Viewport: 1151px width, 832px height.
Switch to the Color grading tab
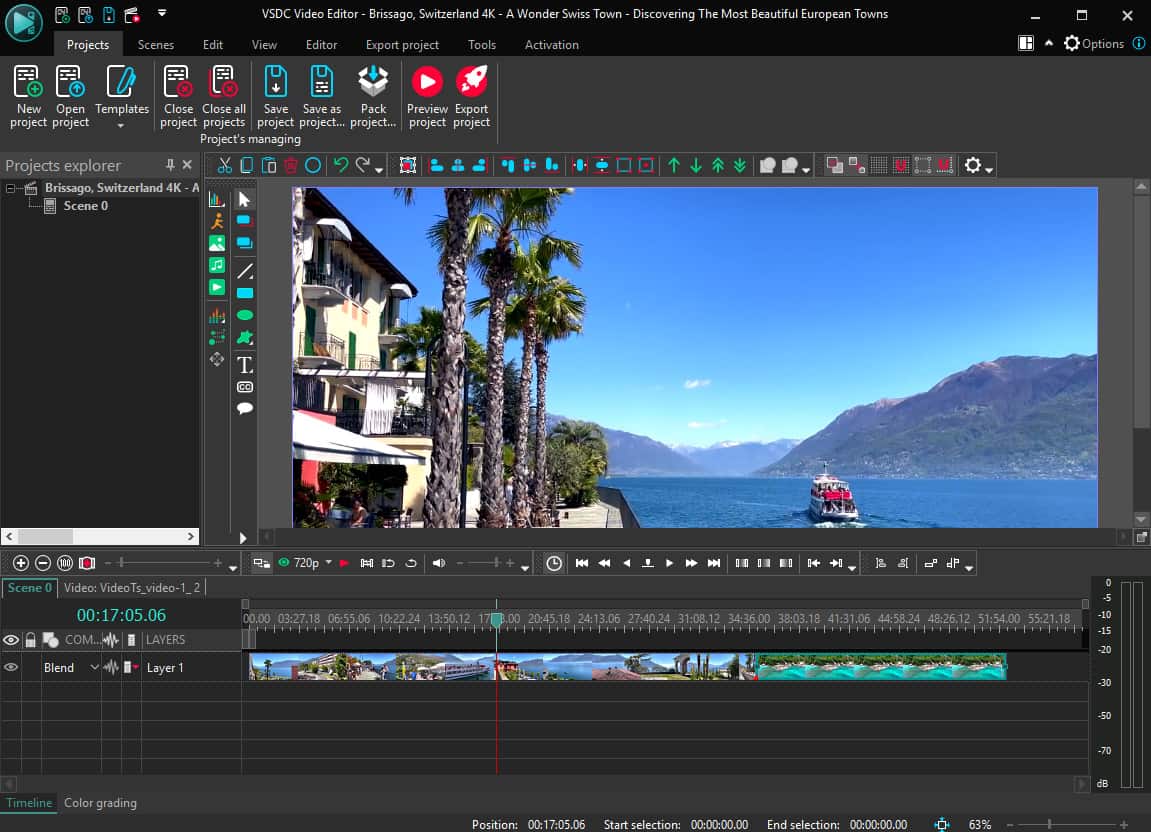pyautogui.click(x=100, y=803)
